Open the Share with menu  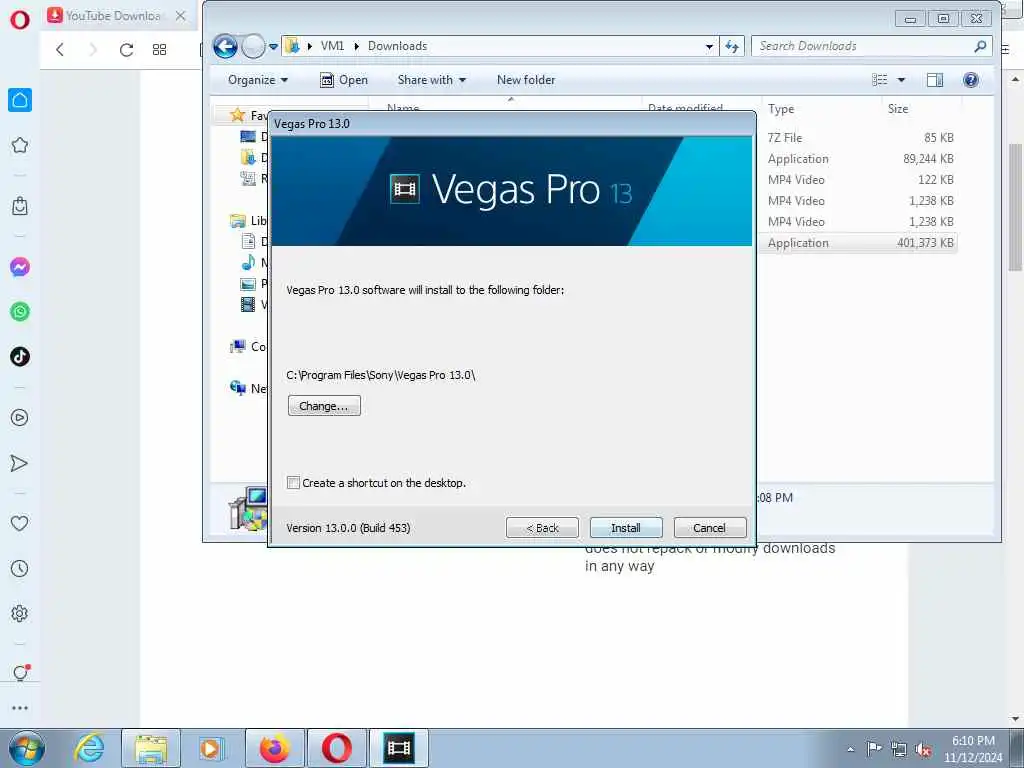coord(432,80)
